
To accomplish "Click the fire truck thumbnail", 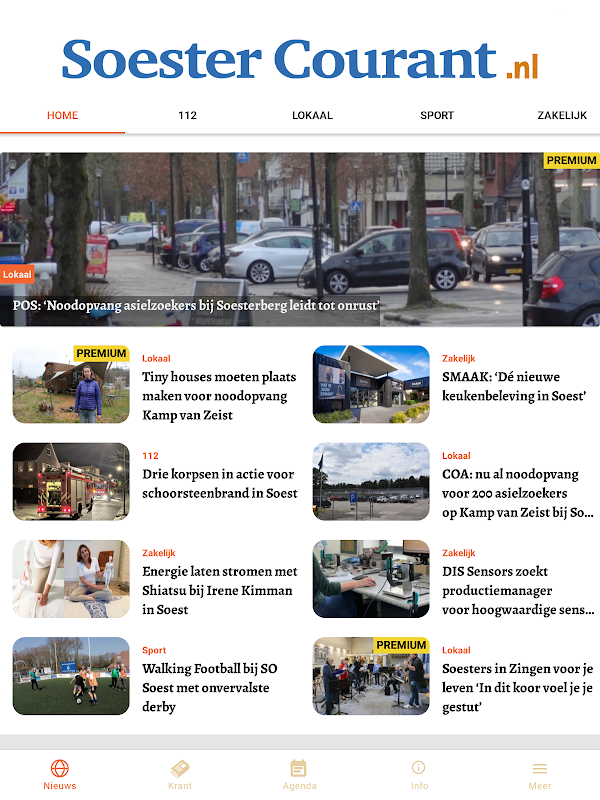I will tap(71, 482).
